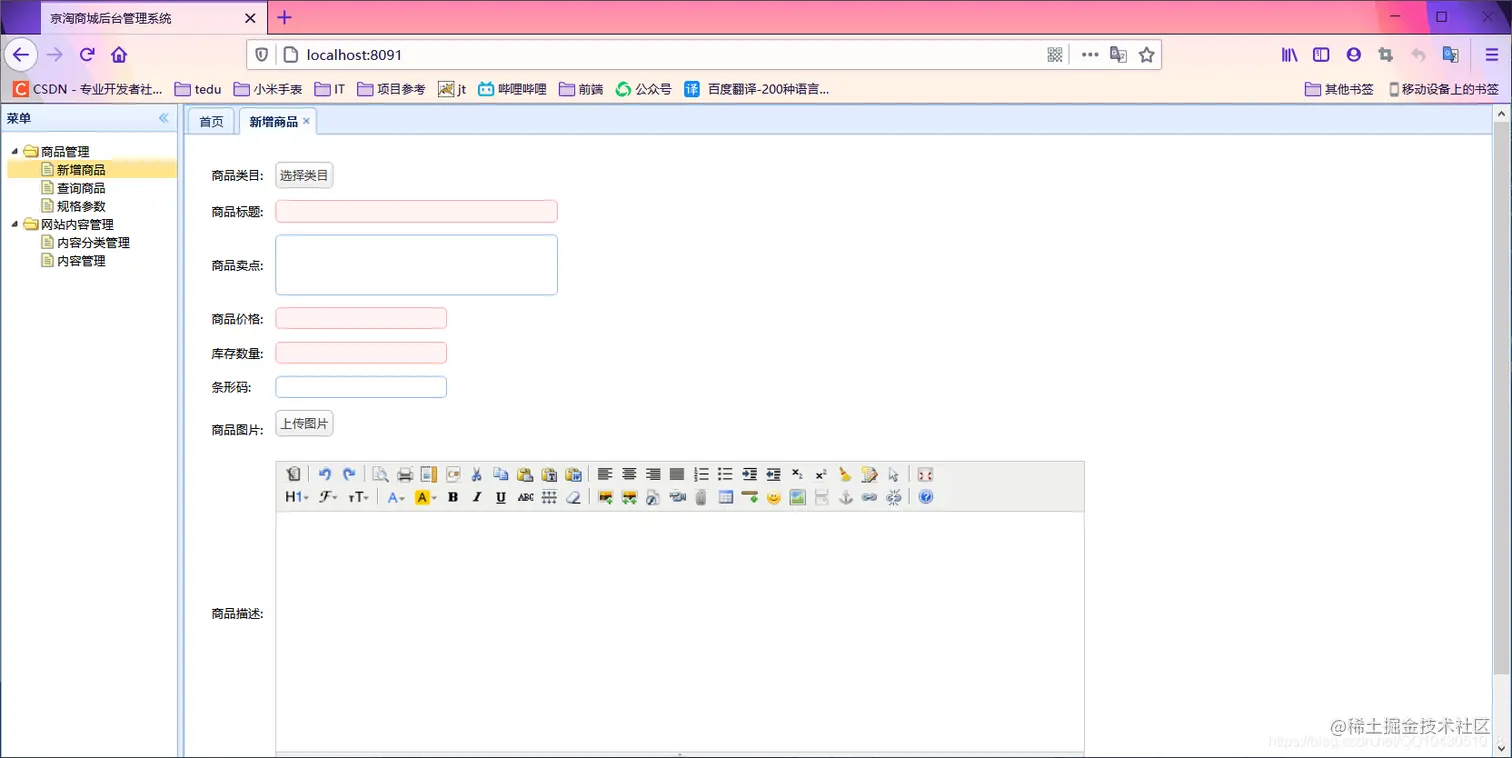Viewport: 1512px width, 758px height.
Task: Insert a numbered list
Action: coord(701,474)
